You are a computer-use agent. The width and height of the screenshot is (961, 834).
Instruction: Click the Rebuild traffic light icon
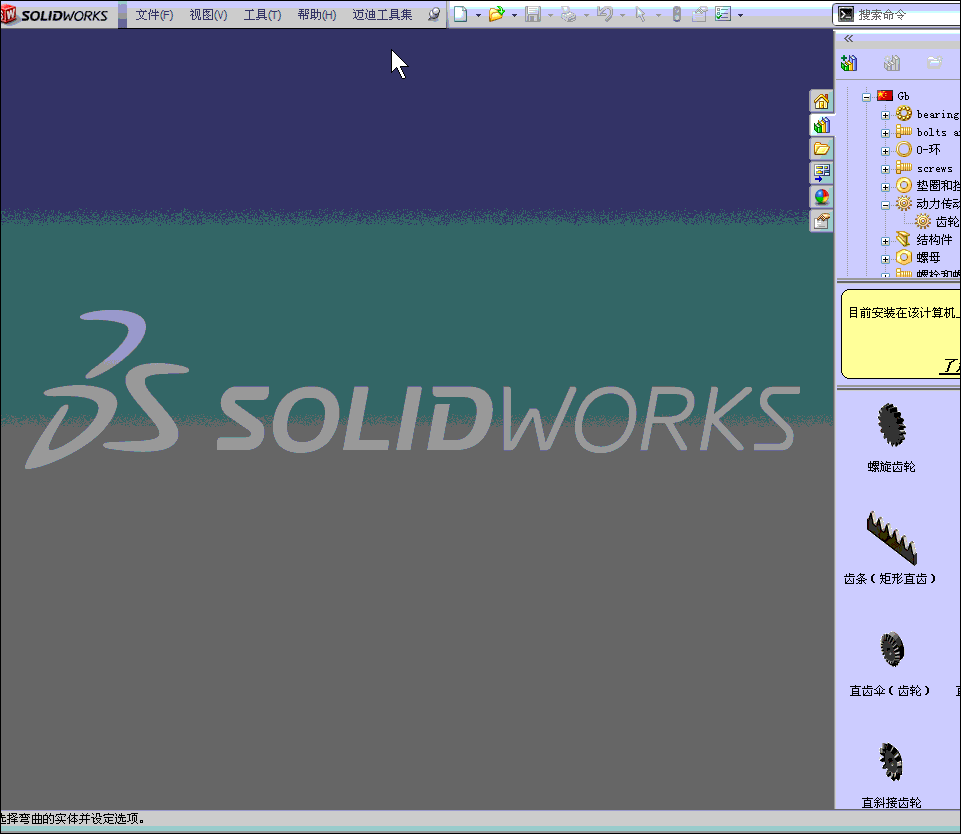coord(677,14)
